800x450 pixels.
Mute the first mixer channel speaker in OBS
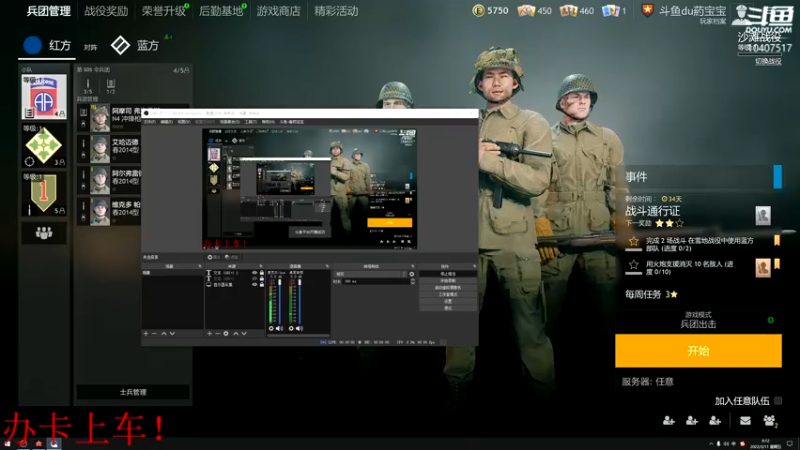pos(279,329)
